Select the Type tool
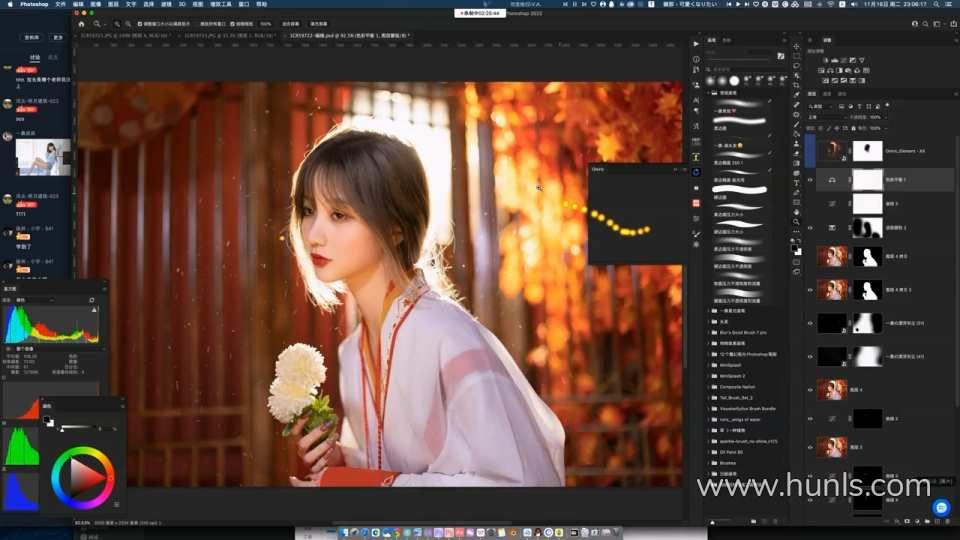Image resolution: width=960 pixels, height=540 pixels. (x=796, y=183)
